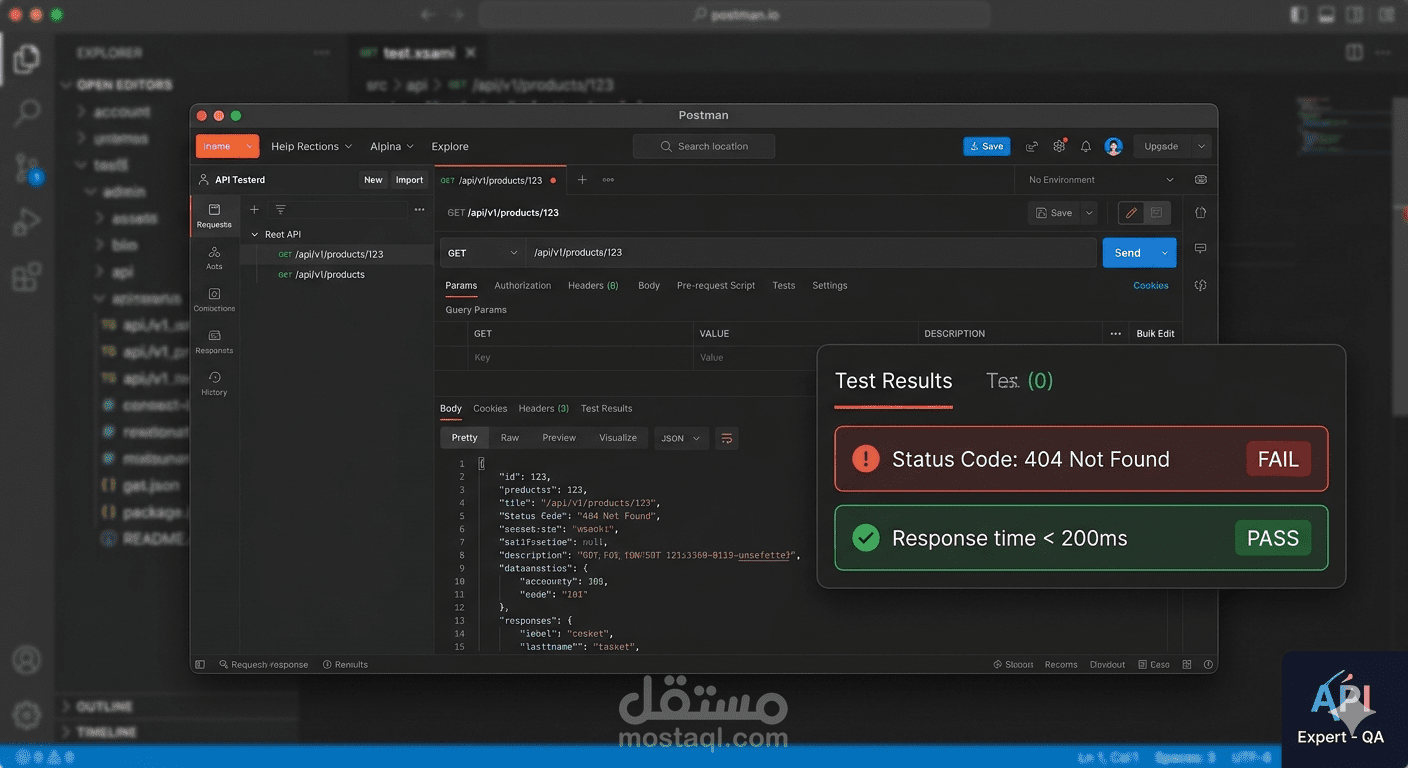Open notifications via the bell icon
This screenshot has width=1408, height=768.
(1085, 146)
